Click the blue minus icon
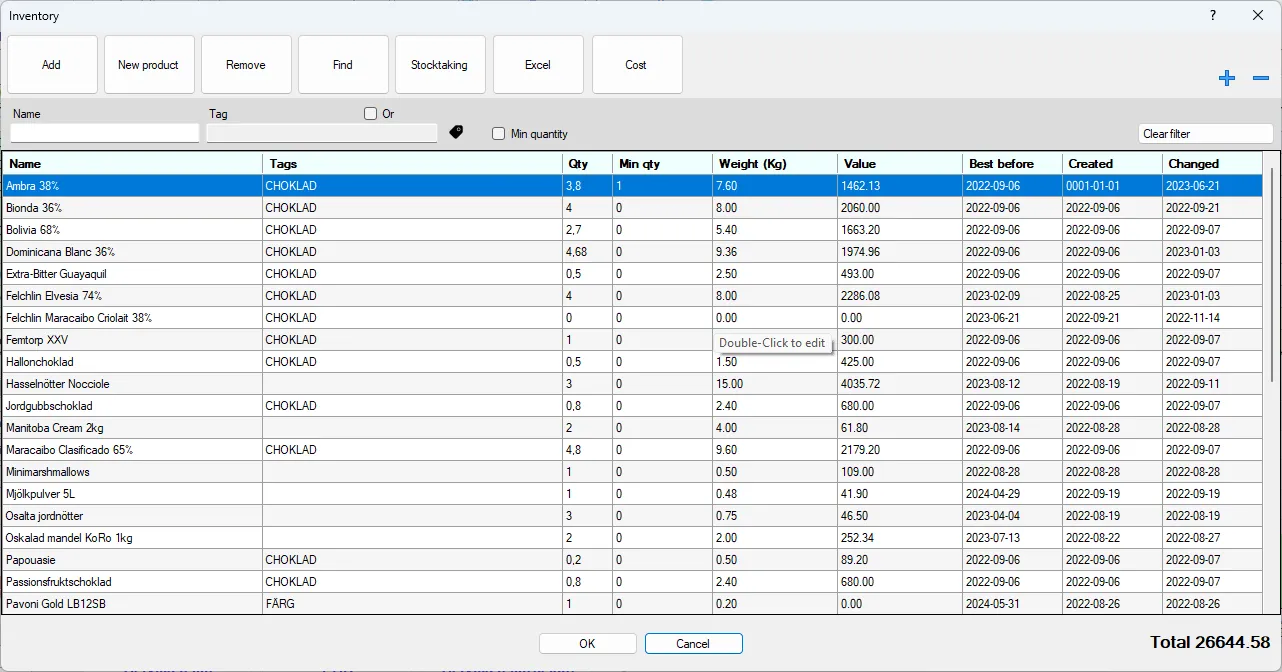 (x=1260, y=78)
